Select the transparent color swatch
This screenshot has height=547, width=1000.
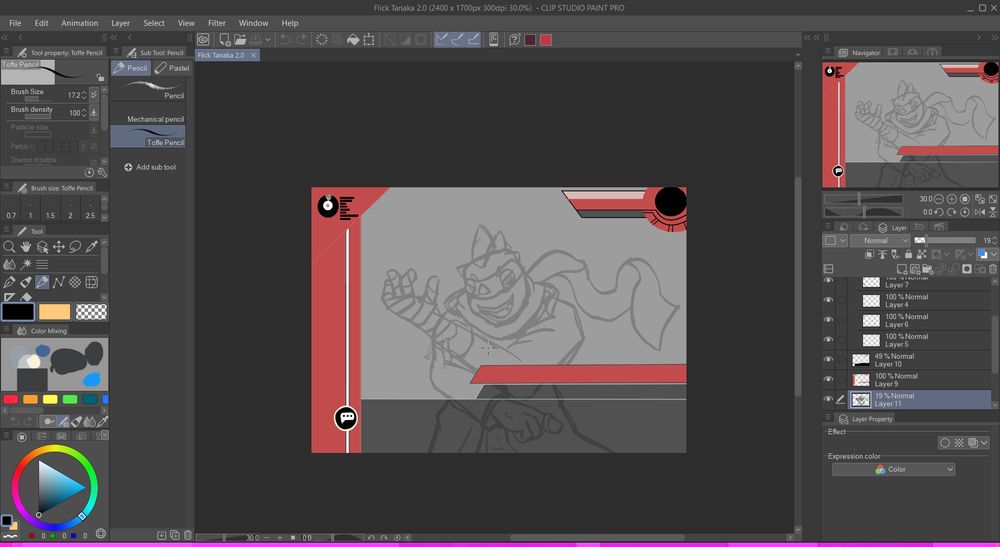pos(91,312)
